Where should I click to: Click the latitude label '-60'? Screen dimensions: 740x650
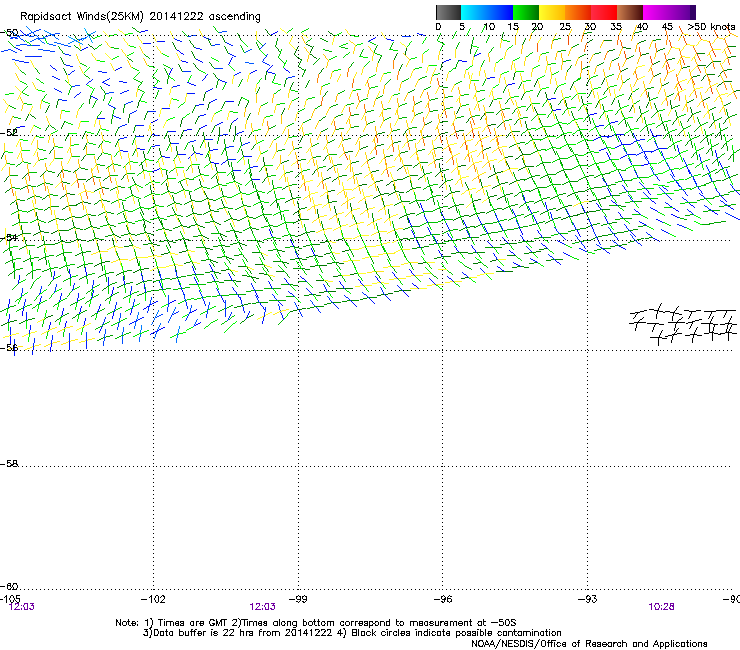[x=9, y=587]
